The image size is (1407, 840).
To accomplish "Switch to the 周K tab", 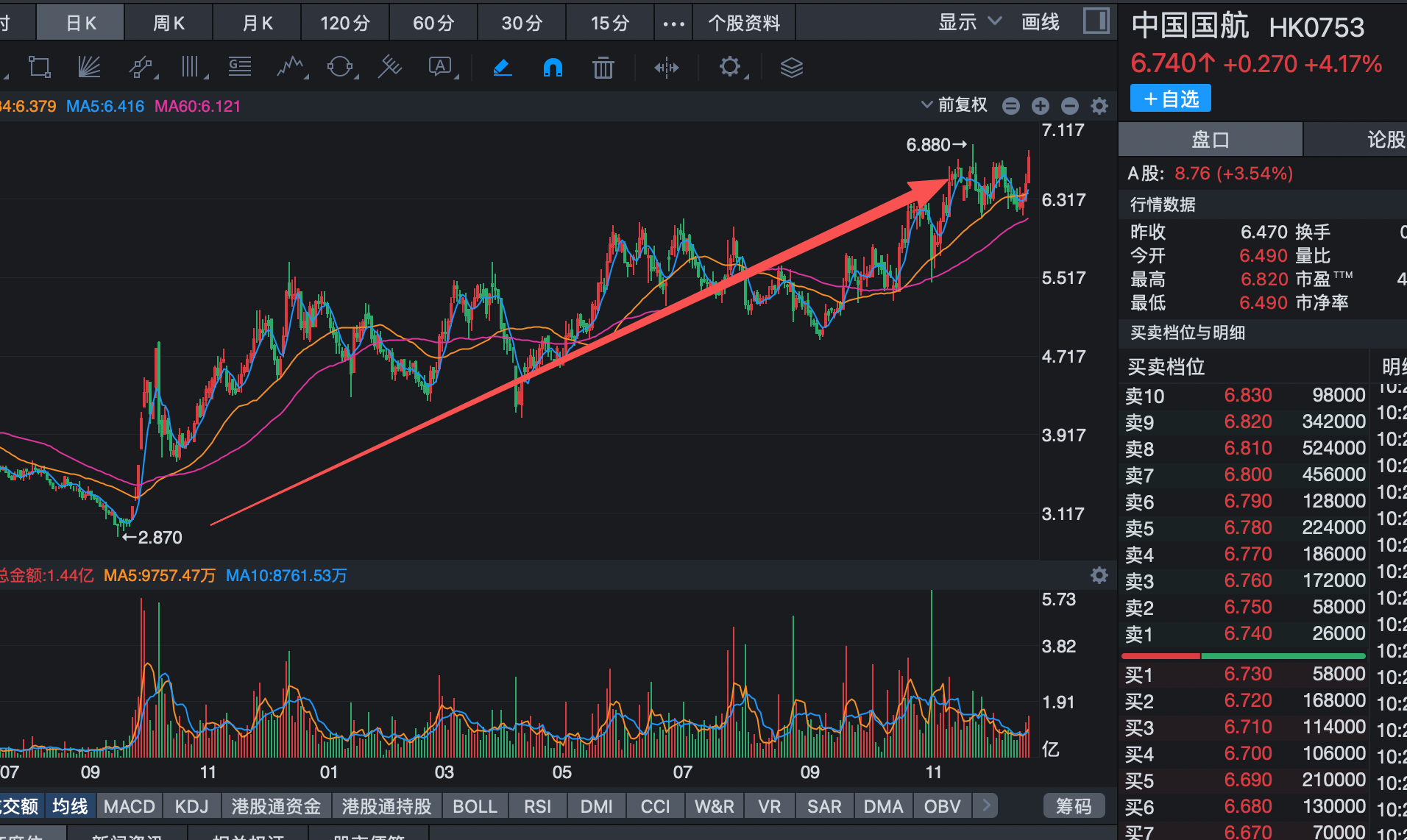I will click(169, 23).
